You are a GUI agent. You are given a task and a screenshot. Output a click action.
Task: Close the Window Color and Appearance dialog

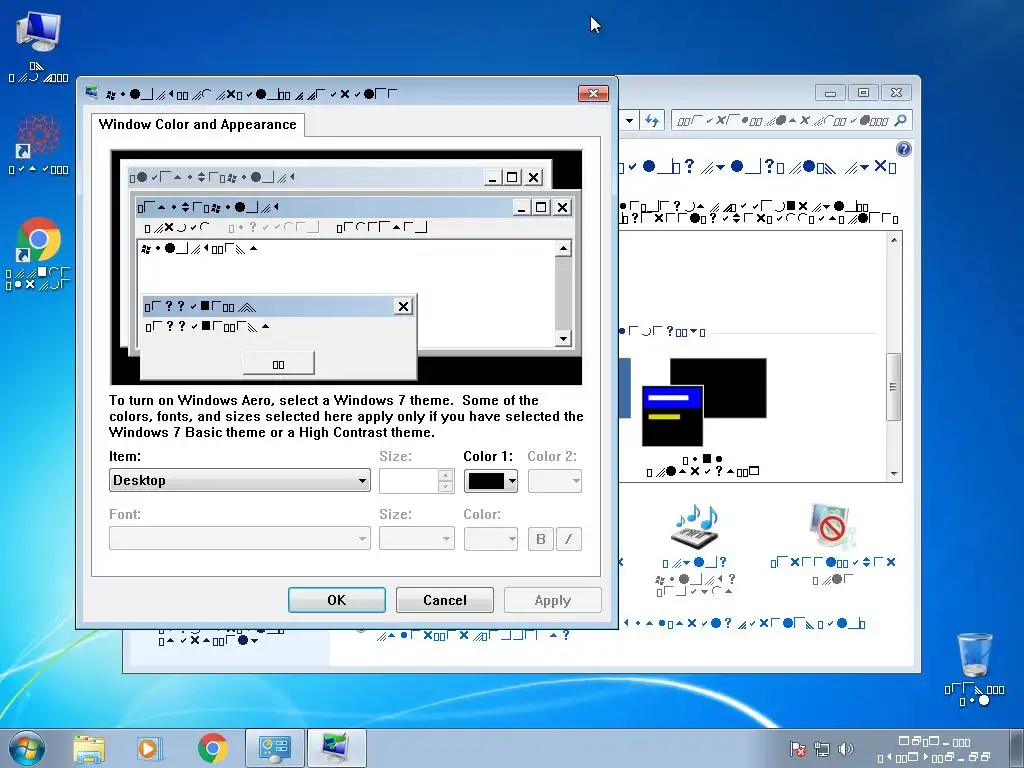(x=593, y=93)
